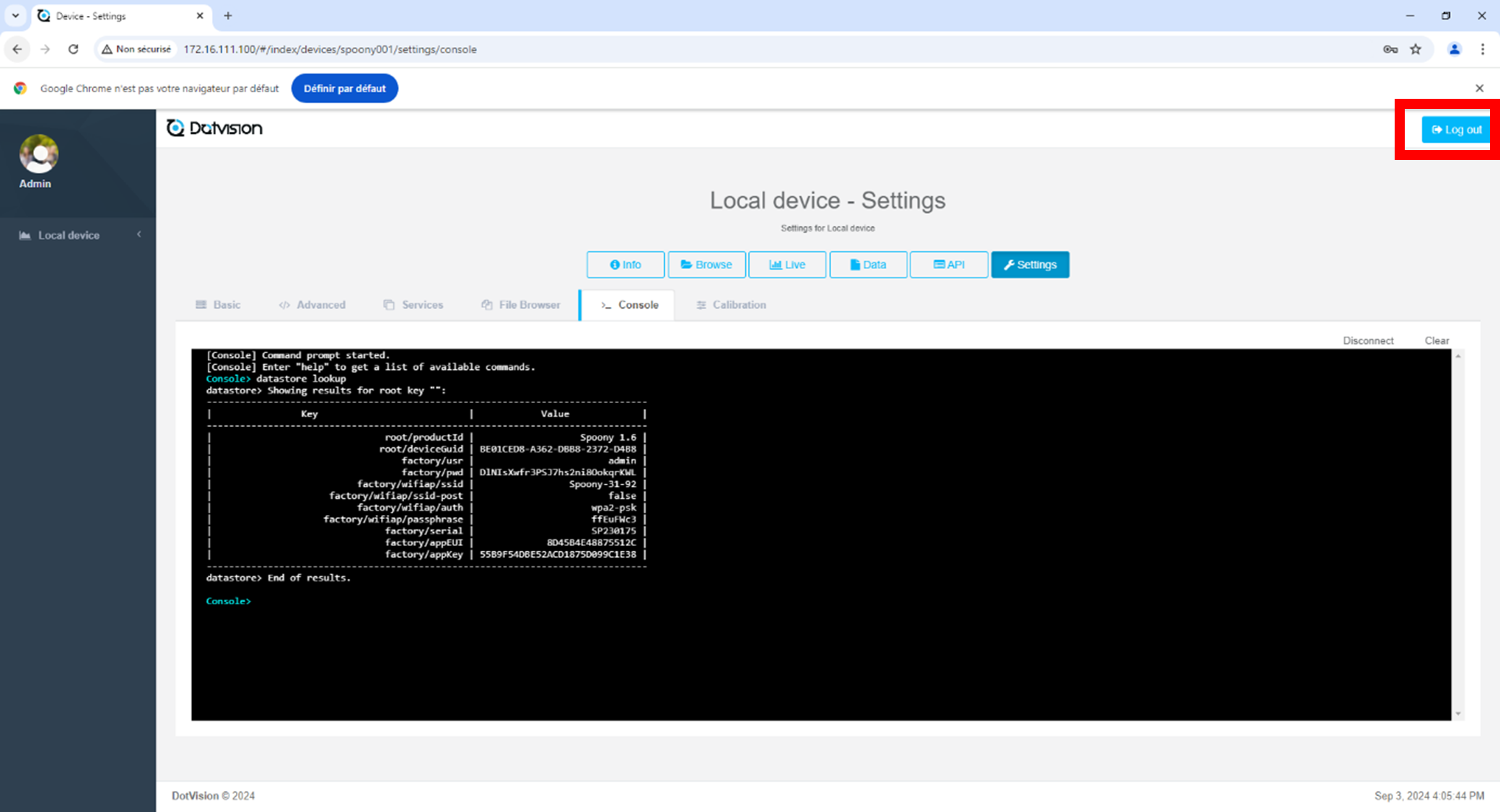
Task: Click the factory/wifiap/passphrase value in console
Action: (x=614, y=519)
